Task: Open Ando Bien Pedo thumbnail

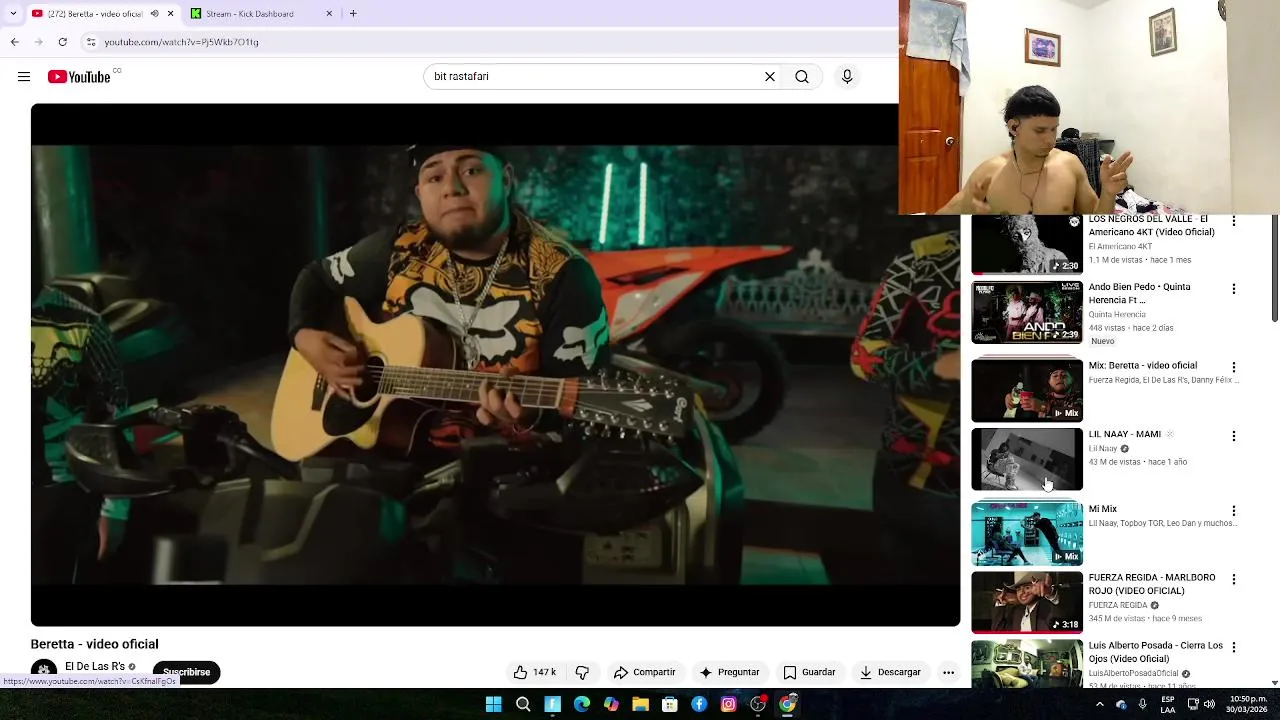Action: pyautogui.click(x=1027, y=312)
